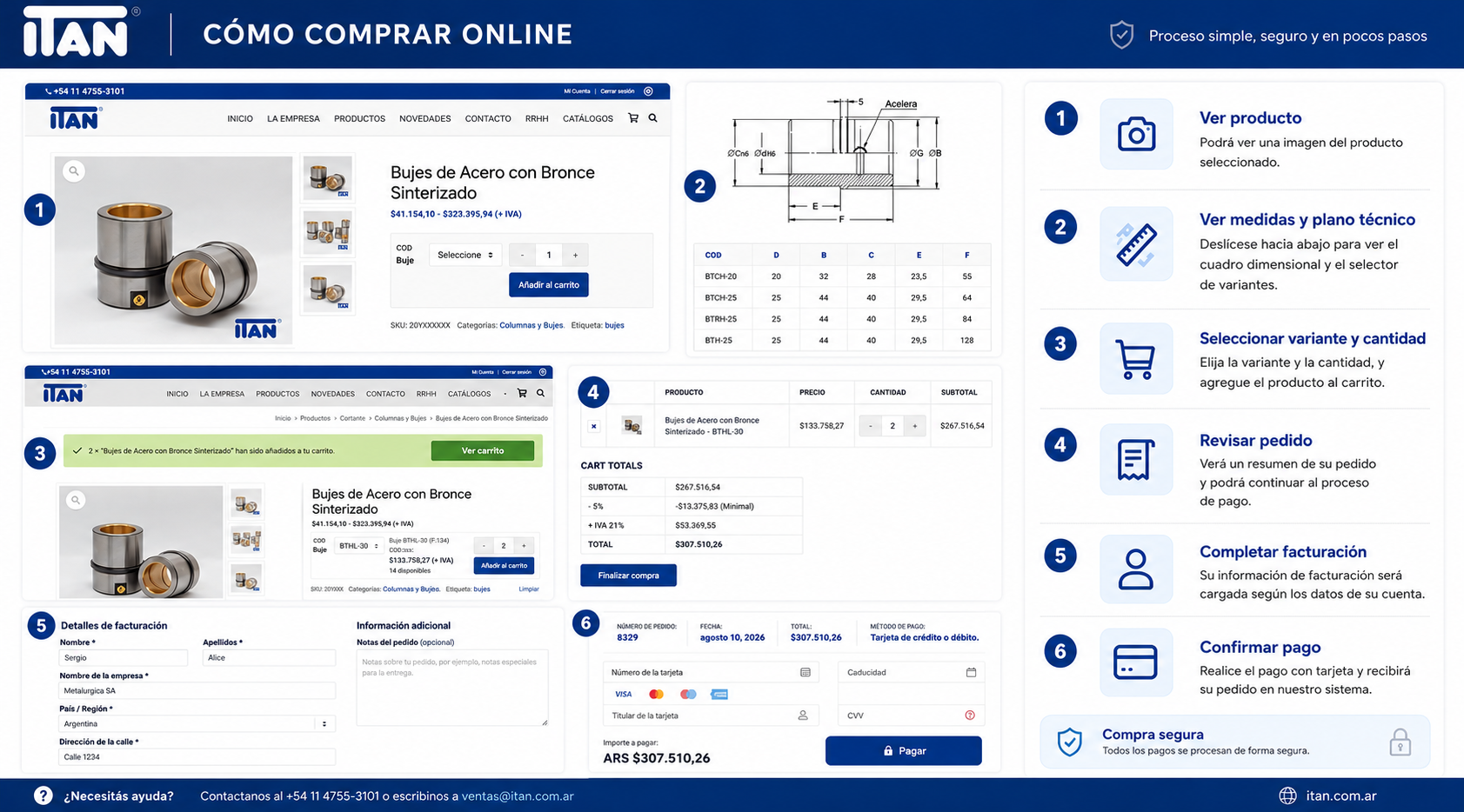Viewport: 1464px width, 812px height.
Task: Click the search icon in the top product page navbar
Action: 652,118
